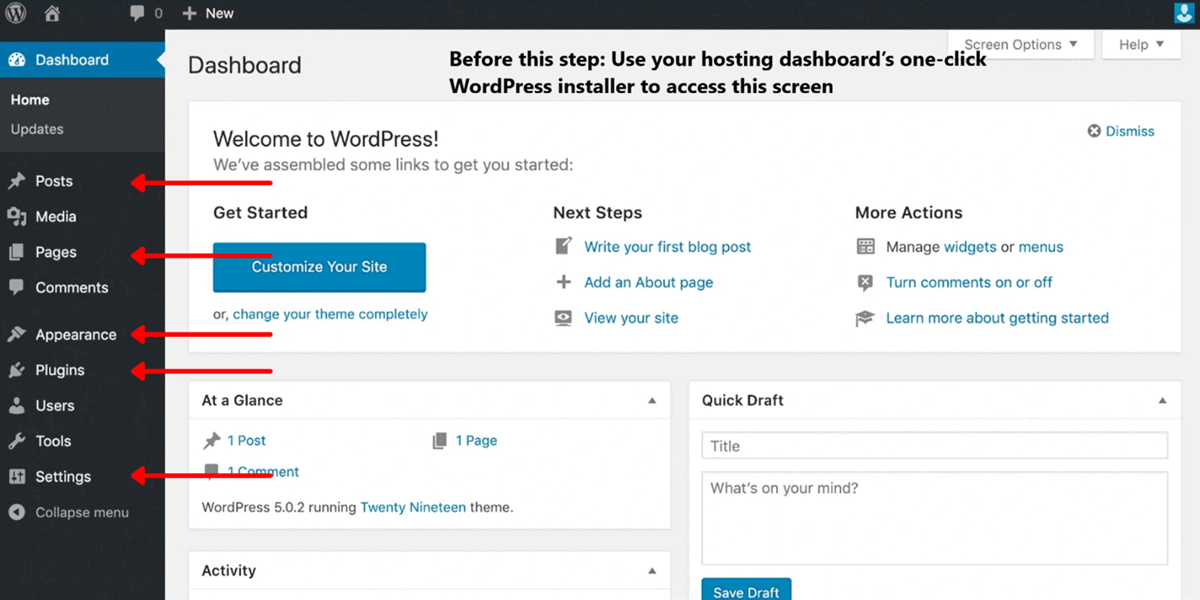Image resolution: width=1200 pixels, height=600 pixels.
Task: Open the Help dropdown tab
Action: 1141,44
